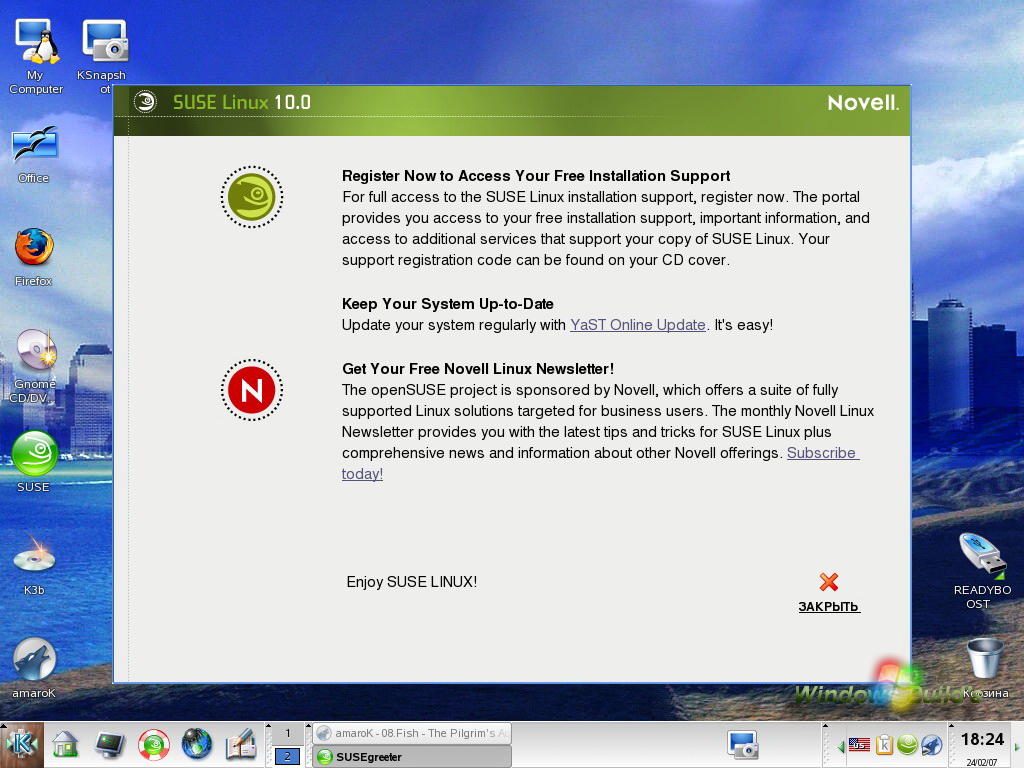Click the Novell logo in the greeter header
This screenshot has height=768, width=1024.
(863, 103)
